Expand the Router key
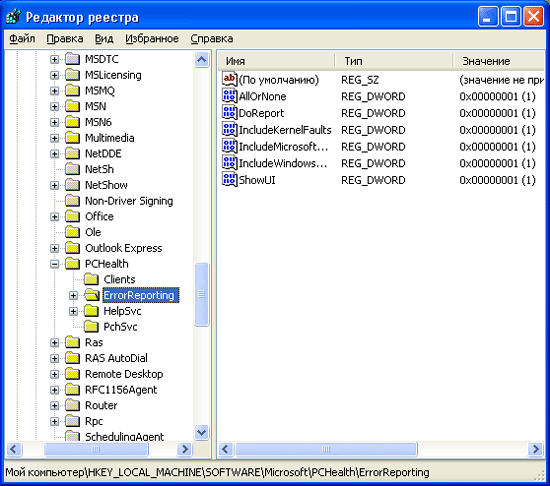 pyautogui.click(x=54, y=406)
